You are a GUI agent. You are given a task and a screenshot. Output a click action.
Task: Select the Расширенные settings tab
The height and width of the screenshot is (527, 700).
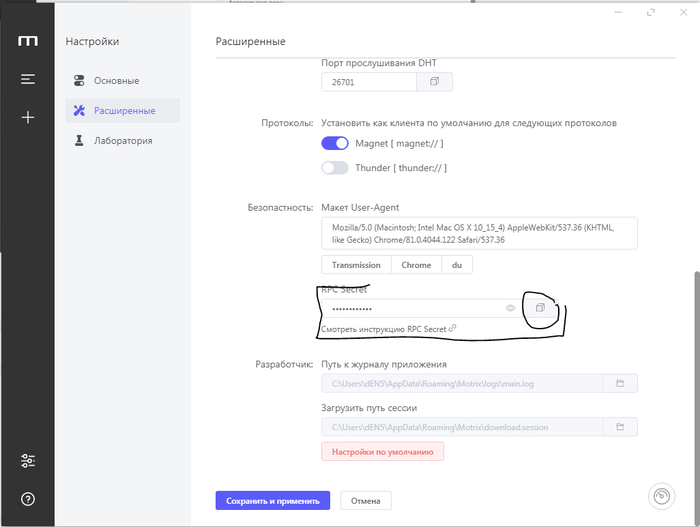123,110
